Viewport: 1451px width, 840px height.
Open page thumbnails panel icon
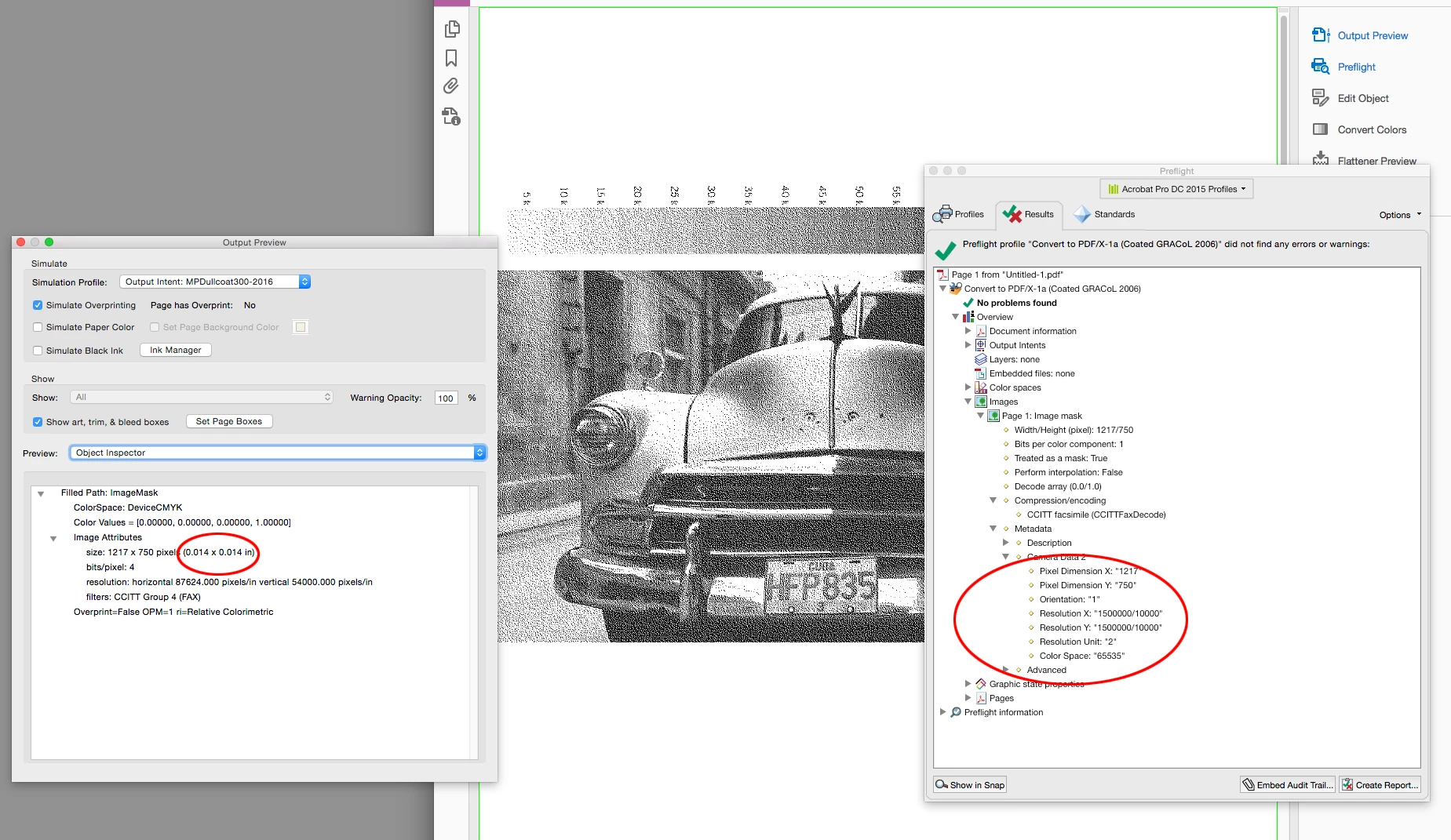tap(452, 29)
